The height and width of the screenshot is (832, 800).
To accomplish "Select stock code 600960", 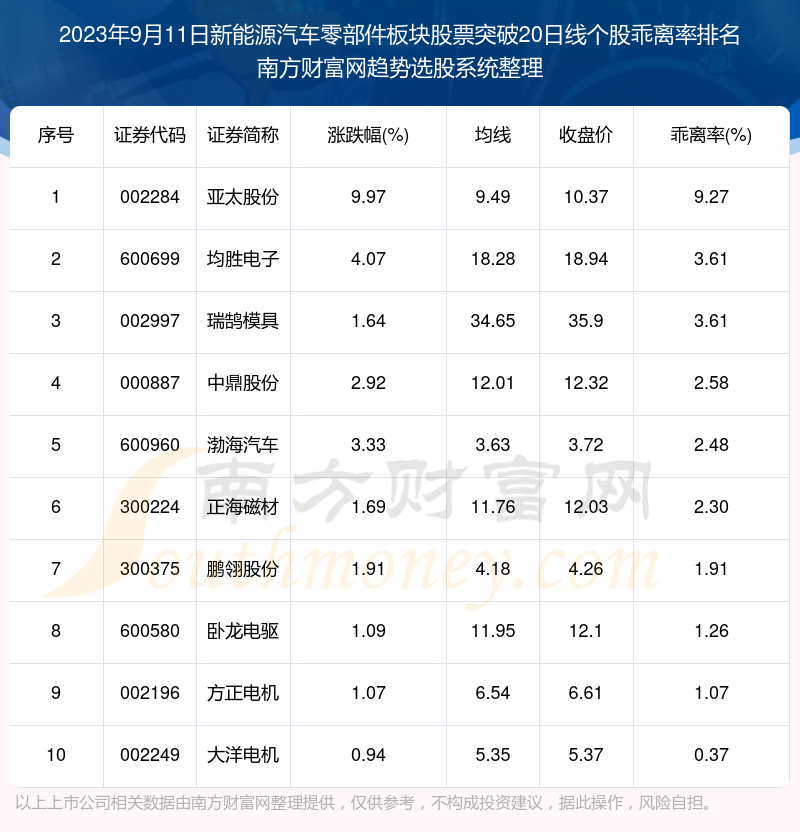I will [x=150, y=445].
